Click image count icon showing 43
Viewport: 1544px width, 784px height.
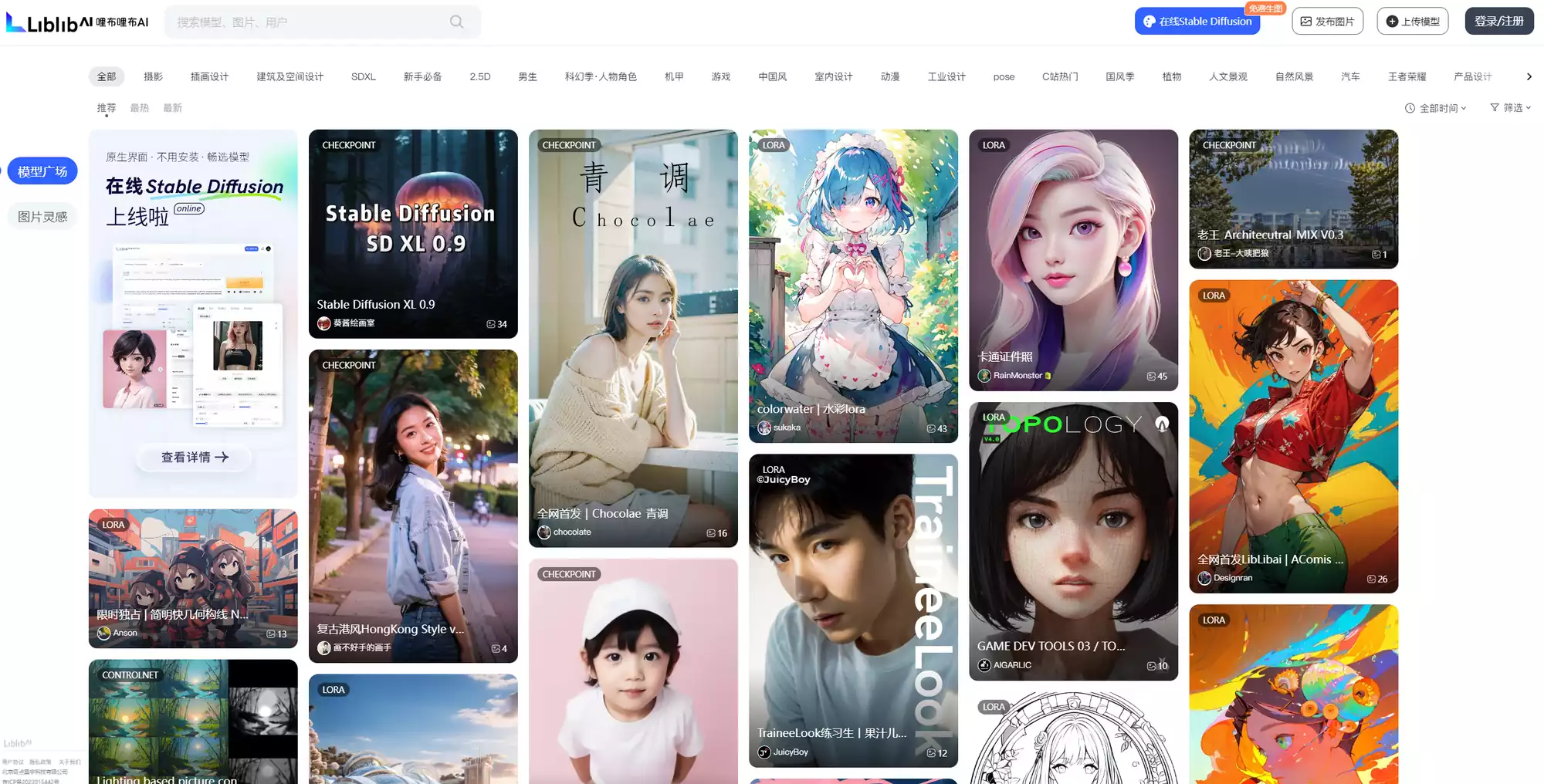(x=931, y=429)
